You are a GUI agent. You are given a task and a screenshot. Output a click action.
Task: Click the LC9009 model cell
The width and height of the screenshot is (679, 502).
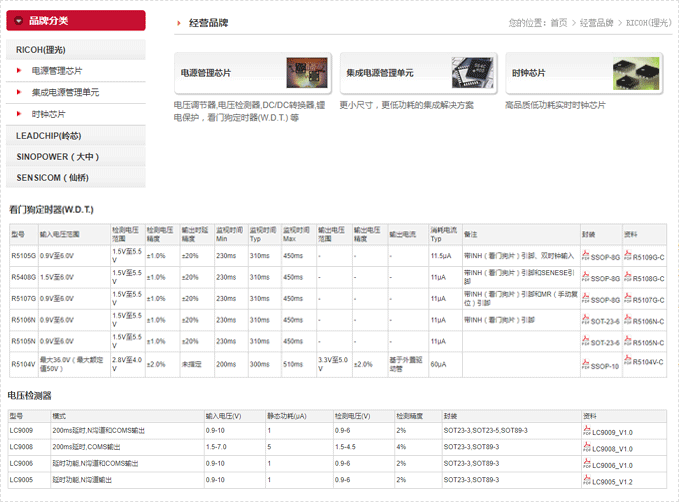[29, 431]
